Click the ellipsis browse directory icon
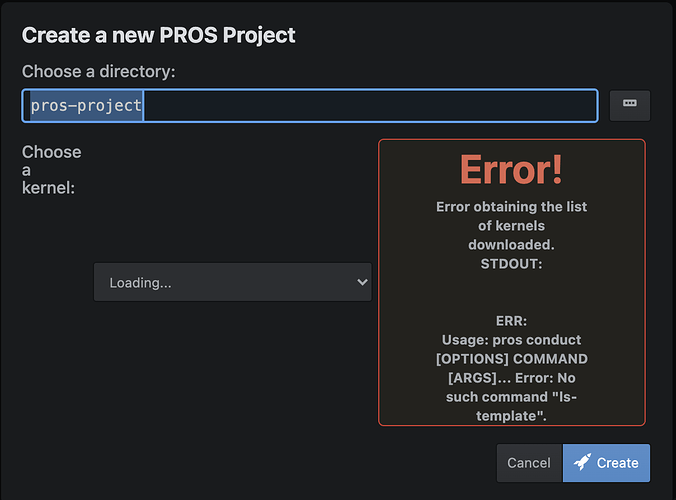 (629, 103)
